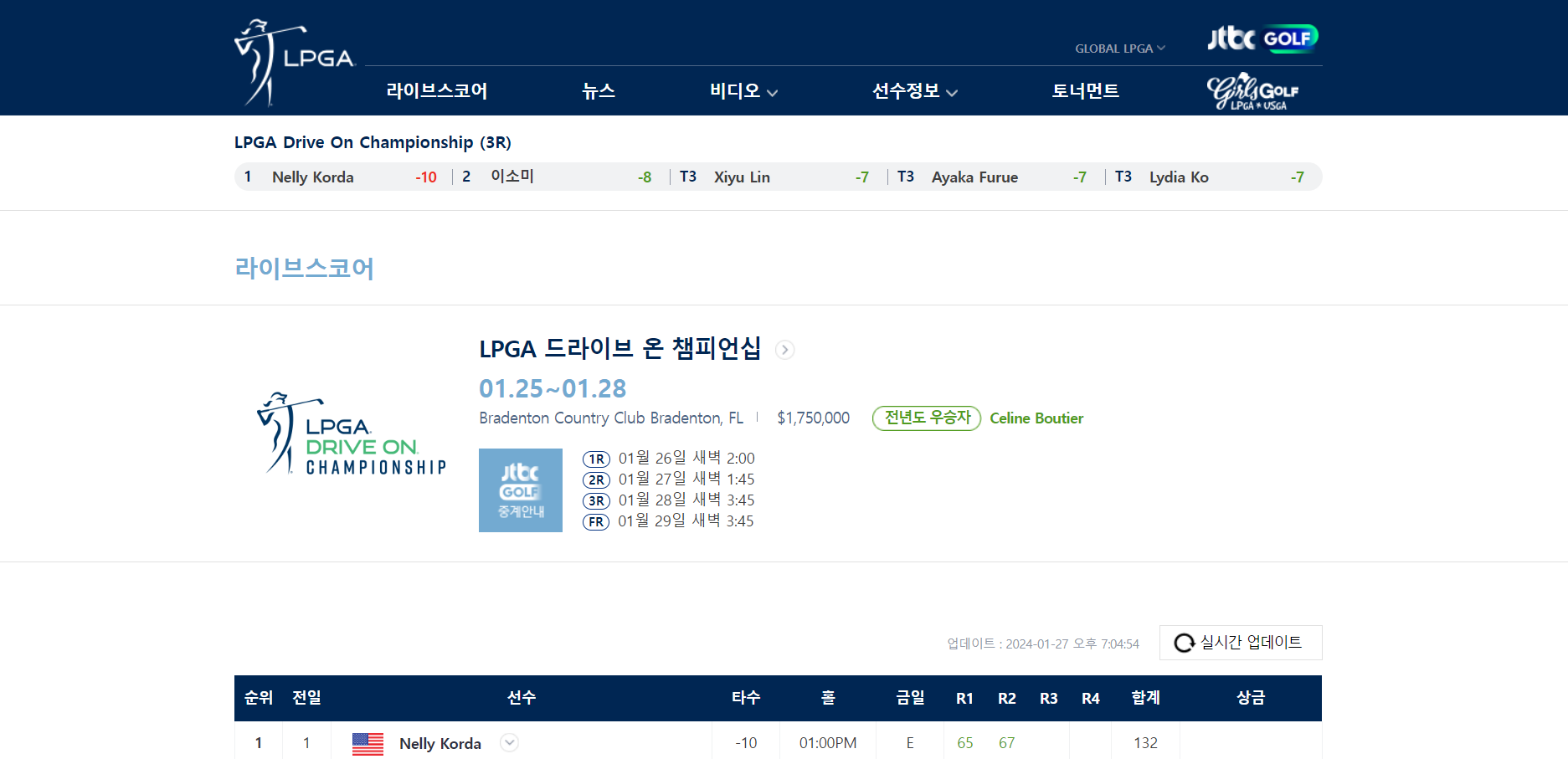Click the 합계 column header
Screen dimensions: 1568x759
click(x=1146, y=698)
